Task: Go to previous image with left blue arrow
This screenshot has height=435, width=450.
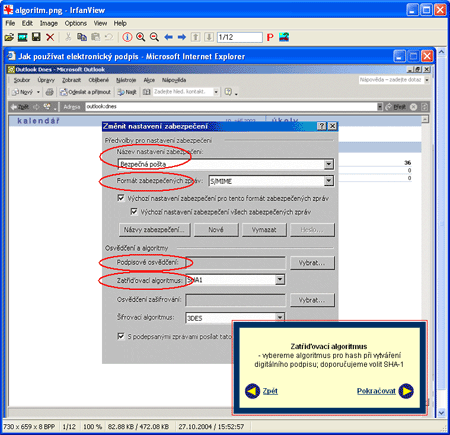Action: coord(168,37)
